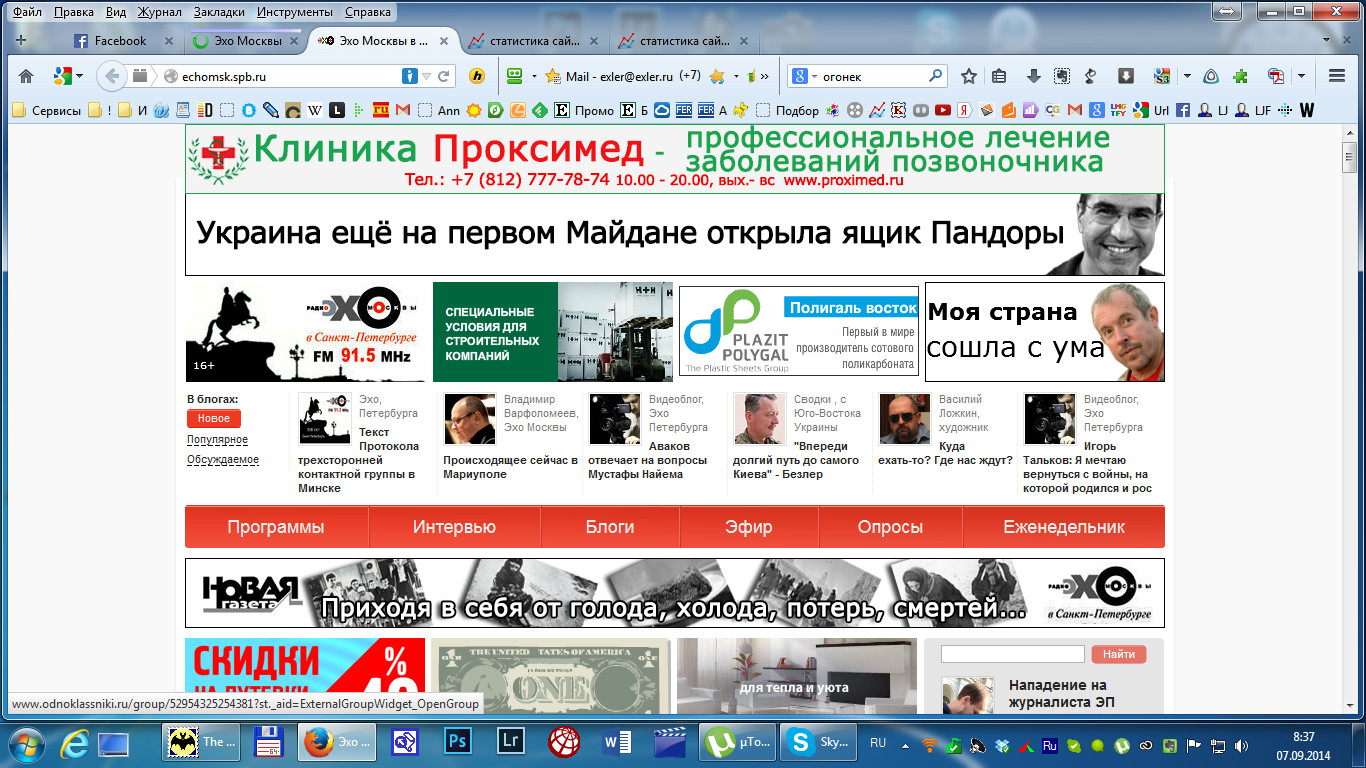Select the 'Новое' blog filter

[213, 419]
